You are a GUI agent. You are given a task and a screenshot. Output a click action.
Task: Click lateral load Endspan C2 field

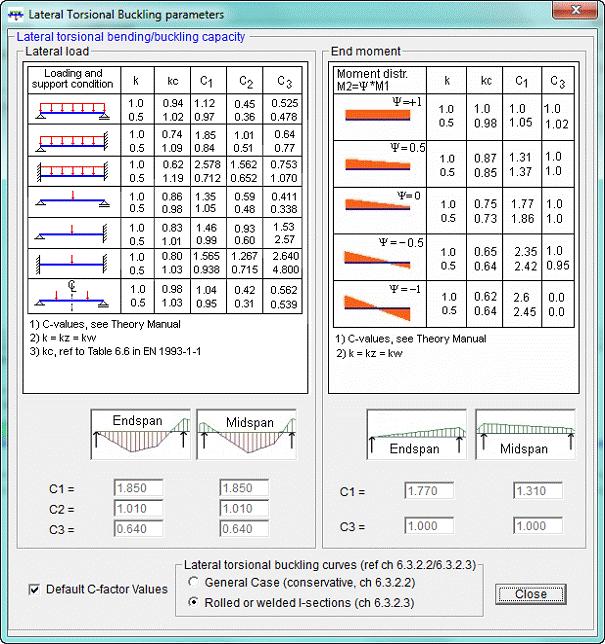coord(138,508)
